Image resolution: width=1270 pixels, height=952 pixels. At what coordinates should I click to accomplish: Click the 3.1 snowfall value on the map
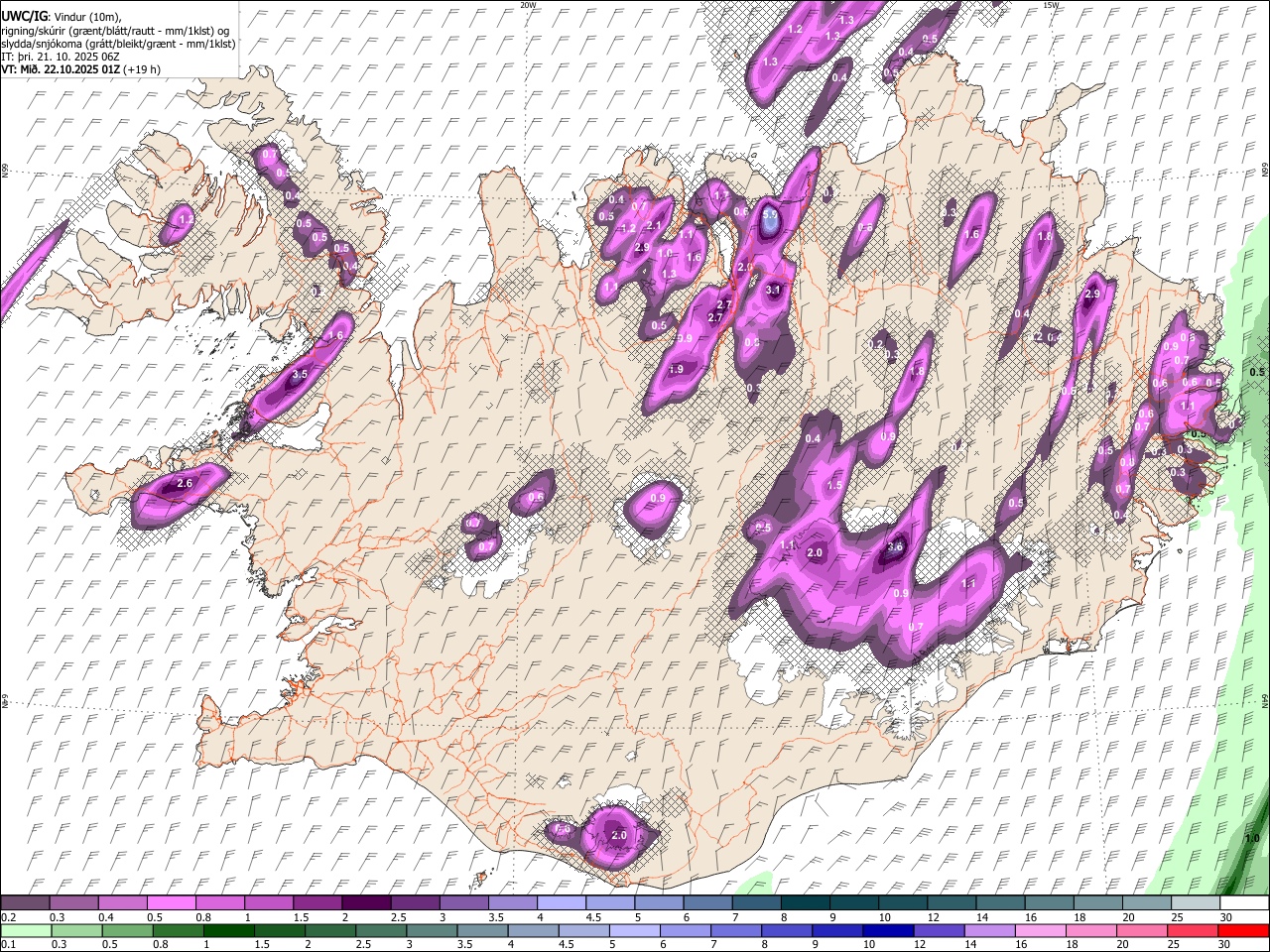click(775, 290)
